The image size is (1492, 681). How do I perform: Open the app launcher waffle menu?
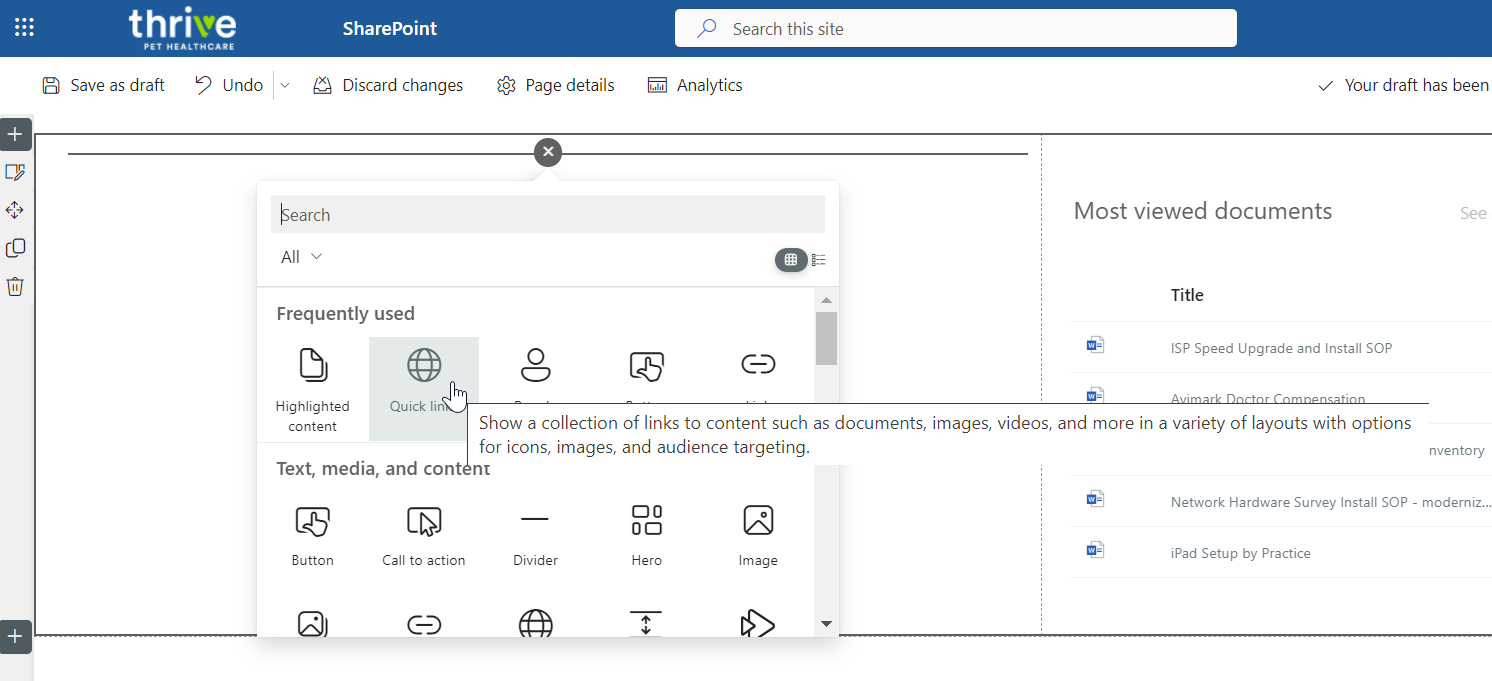click(24, 28)
